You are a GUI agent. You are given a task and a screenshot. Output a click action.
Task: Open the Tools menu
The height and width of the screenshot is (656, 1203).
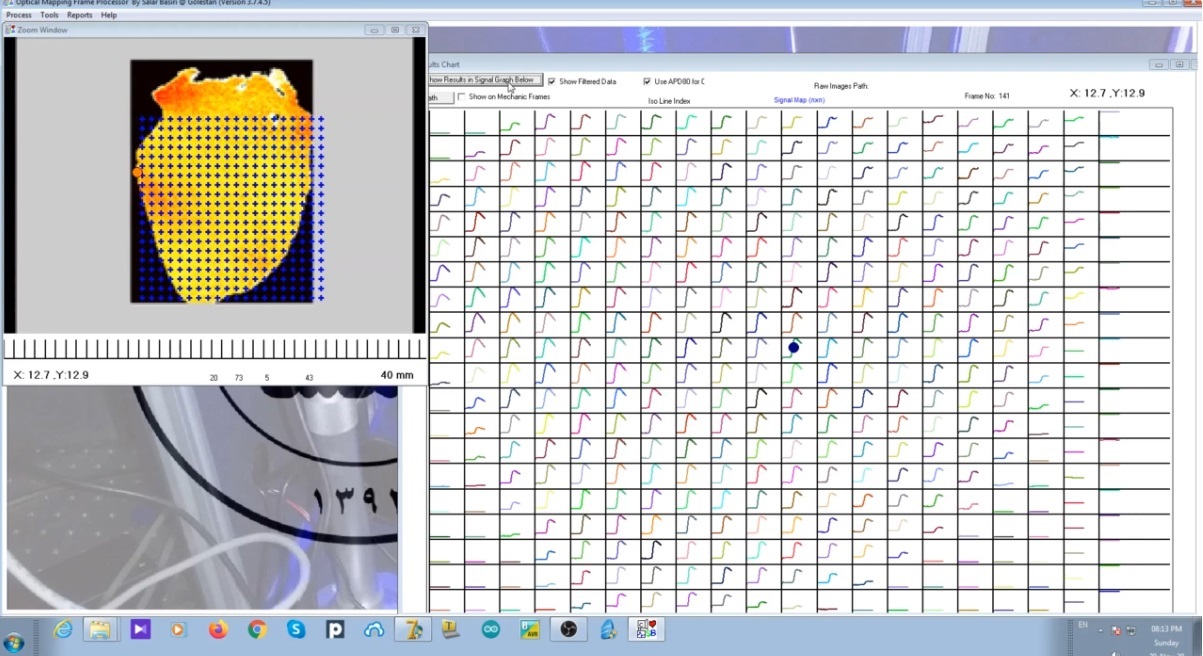click(49, 15)
